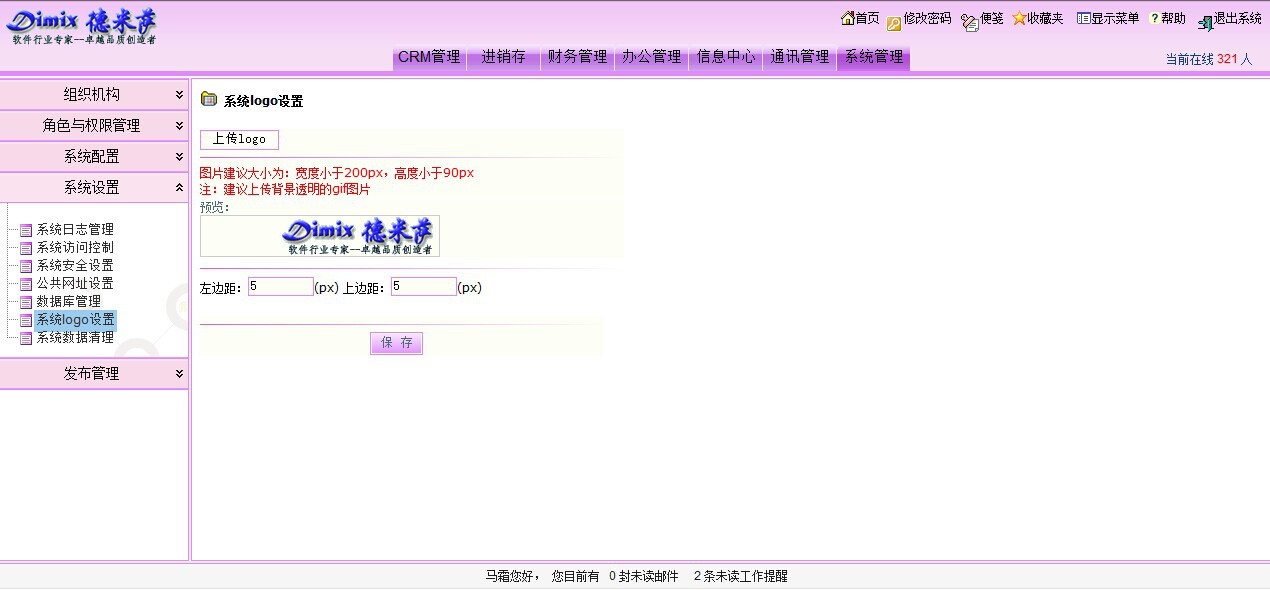Click the favorites (收藏夹) star icon
The image size is (1270, 590).
point(1019,18)
